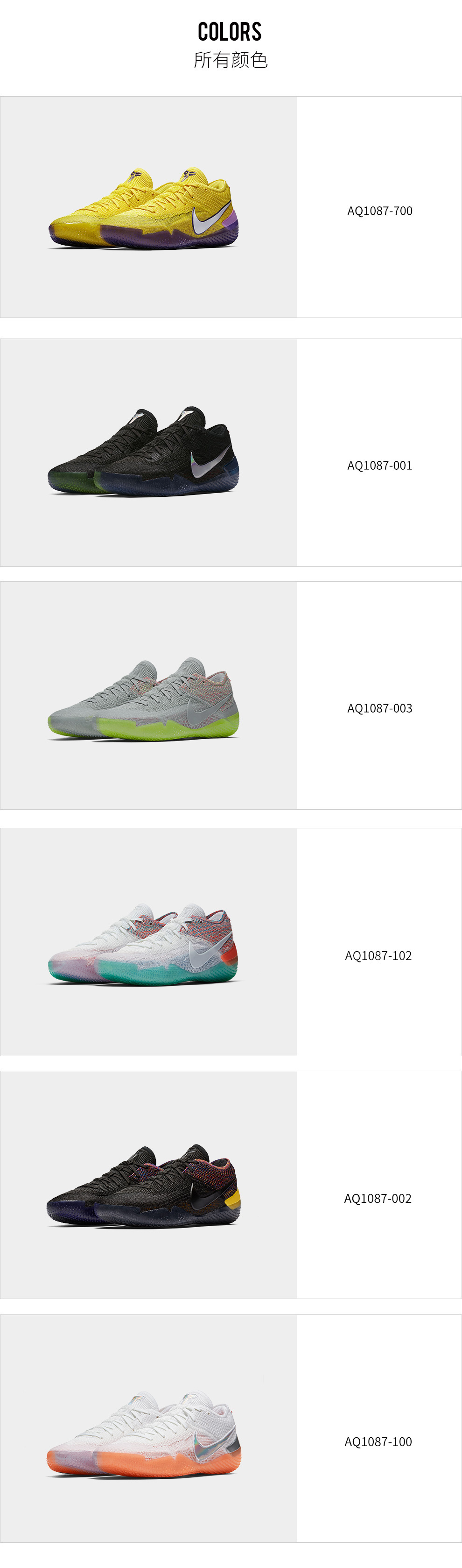Select the AQ1087-003 product code
This screenshot has width=462, height=1568.
(380, 708)
